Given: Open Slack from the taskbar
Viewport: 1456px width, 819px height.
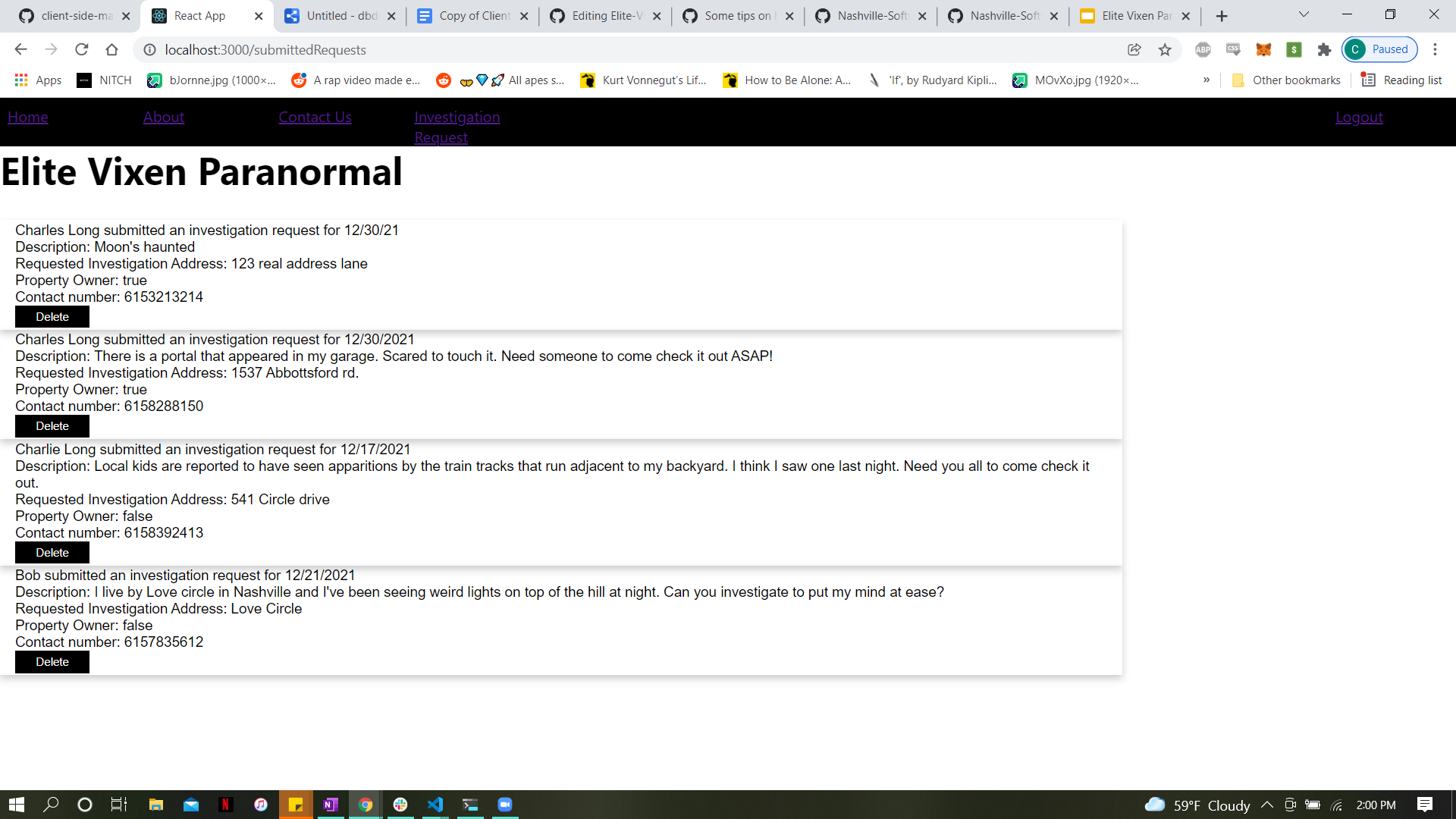Looking at the screenshot, I should [400, 805].
